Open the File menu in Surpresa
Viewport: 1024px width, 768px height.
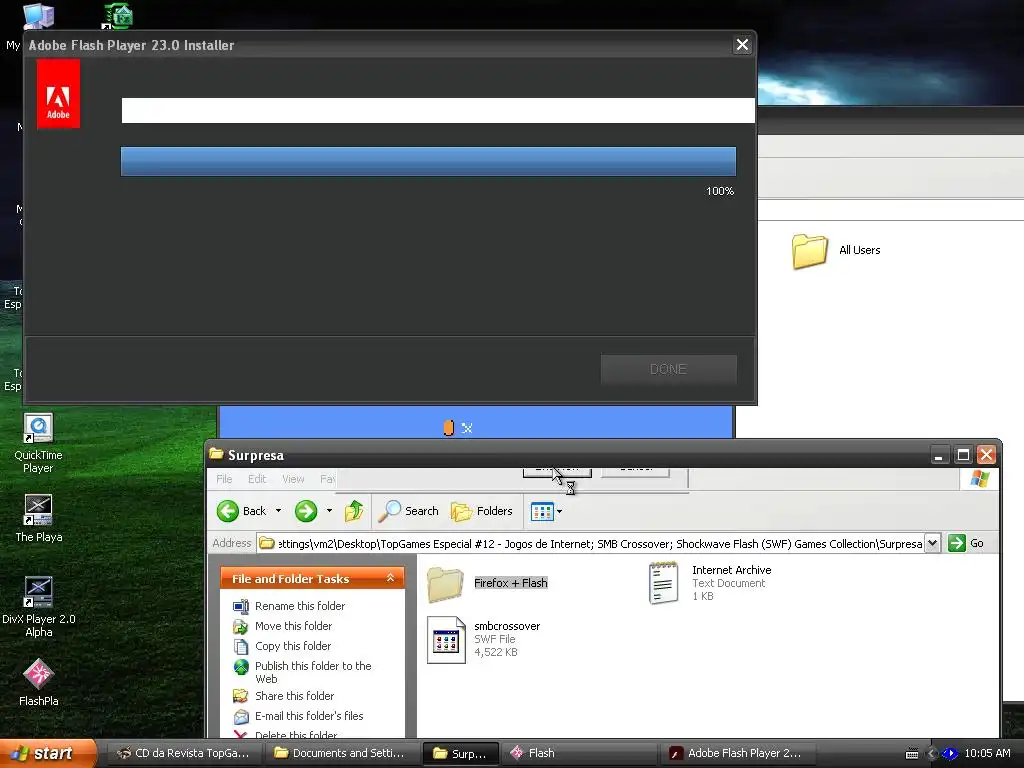(x=224, y=479)
